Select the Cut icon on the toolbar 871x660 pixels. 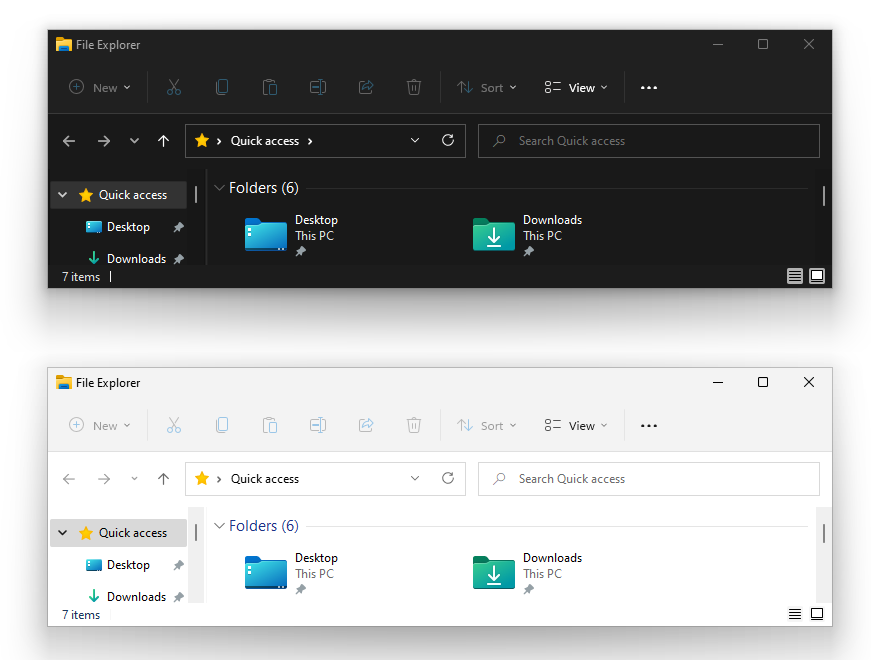tap(174, 87)
